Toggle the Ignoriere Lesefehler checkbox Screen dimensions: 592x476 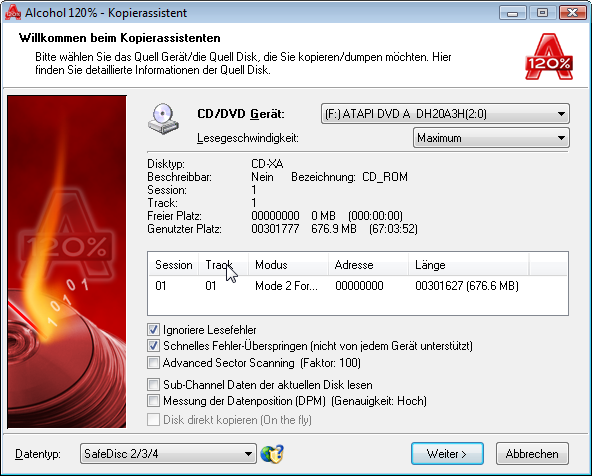(x=153, y=330)
